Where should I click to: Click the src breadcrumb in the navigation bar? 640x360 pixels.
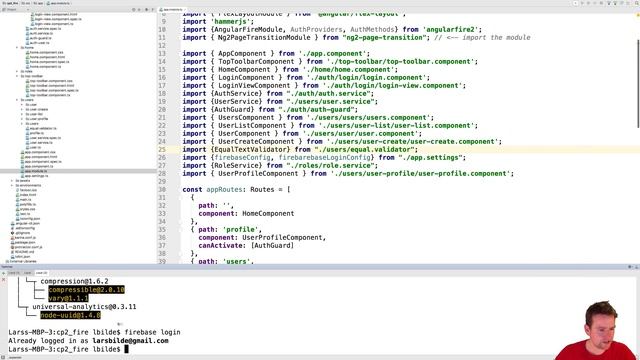point(26,3)
